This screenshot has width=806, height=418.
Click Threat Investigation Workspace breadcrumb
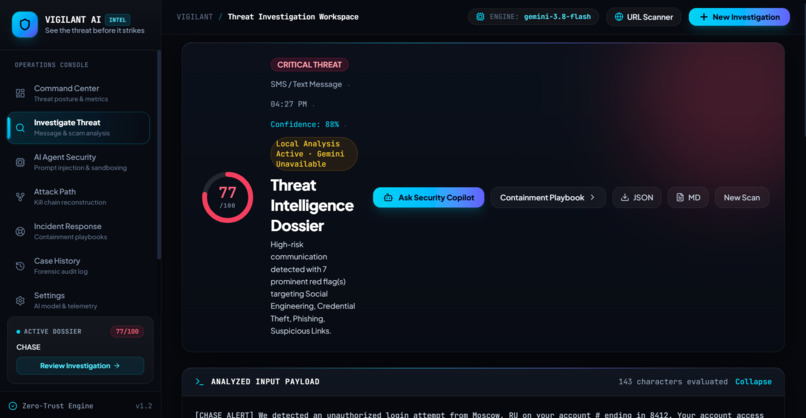(293, 17)
